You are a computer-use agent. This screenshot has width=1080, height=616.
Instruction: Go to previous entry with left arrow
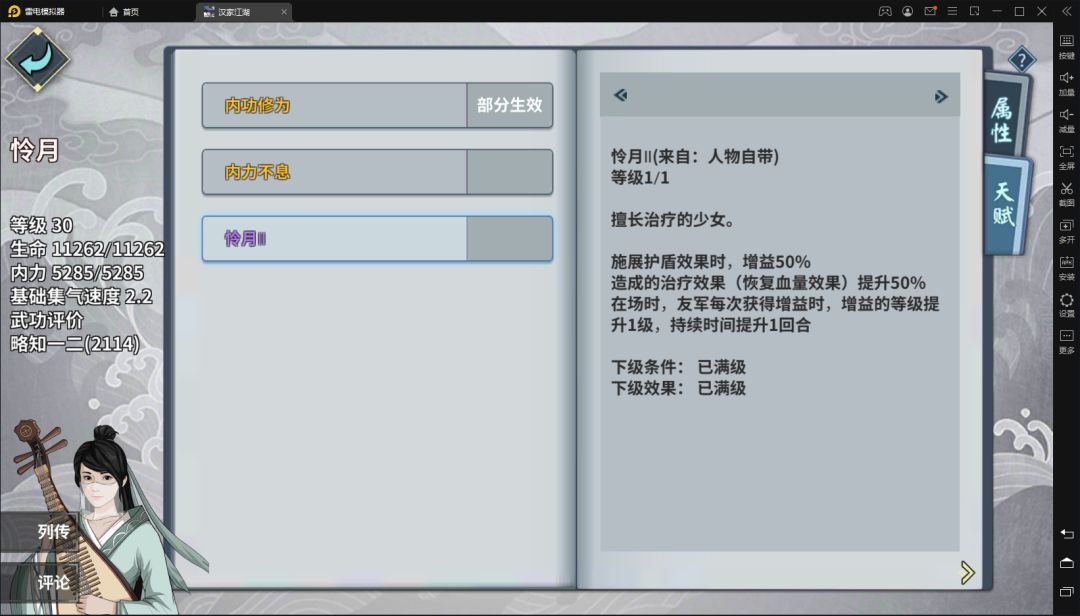tap(621, 95)
